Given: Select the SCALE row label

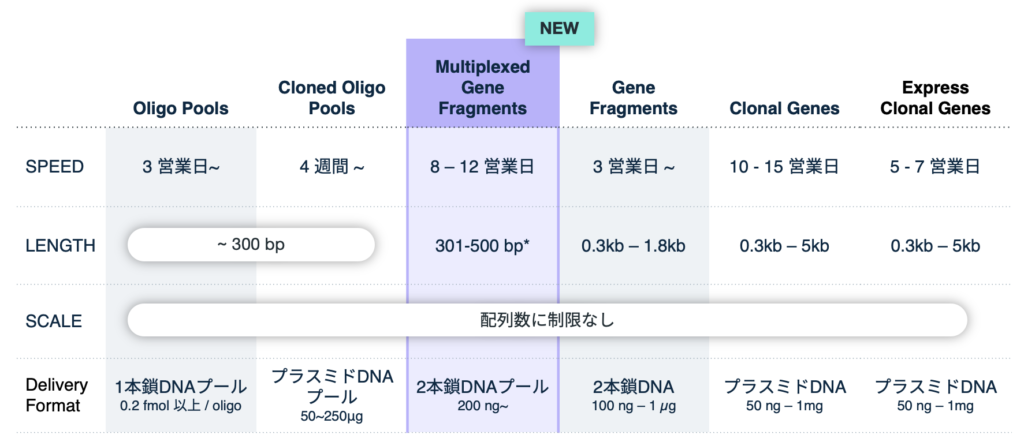Looking at the screenshot, I should point(54,321).
